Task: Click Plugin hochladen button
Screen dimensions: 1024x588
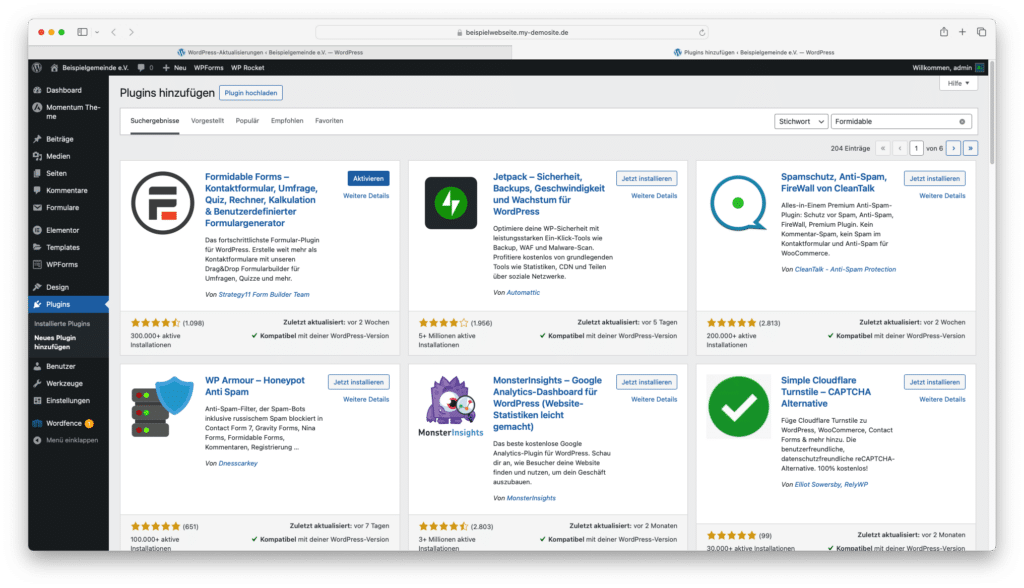Action: (251, 93)
